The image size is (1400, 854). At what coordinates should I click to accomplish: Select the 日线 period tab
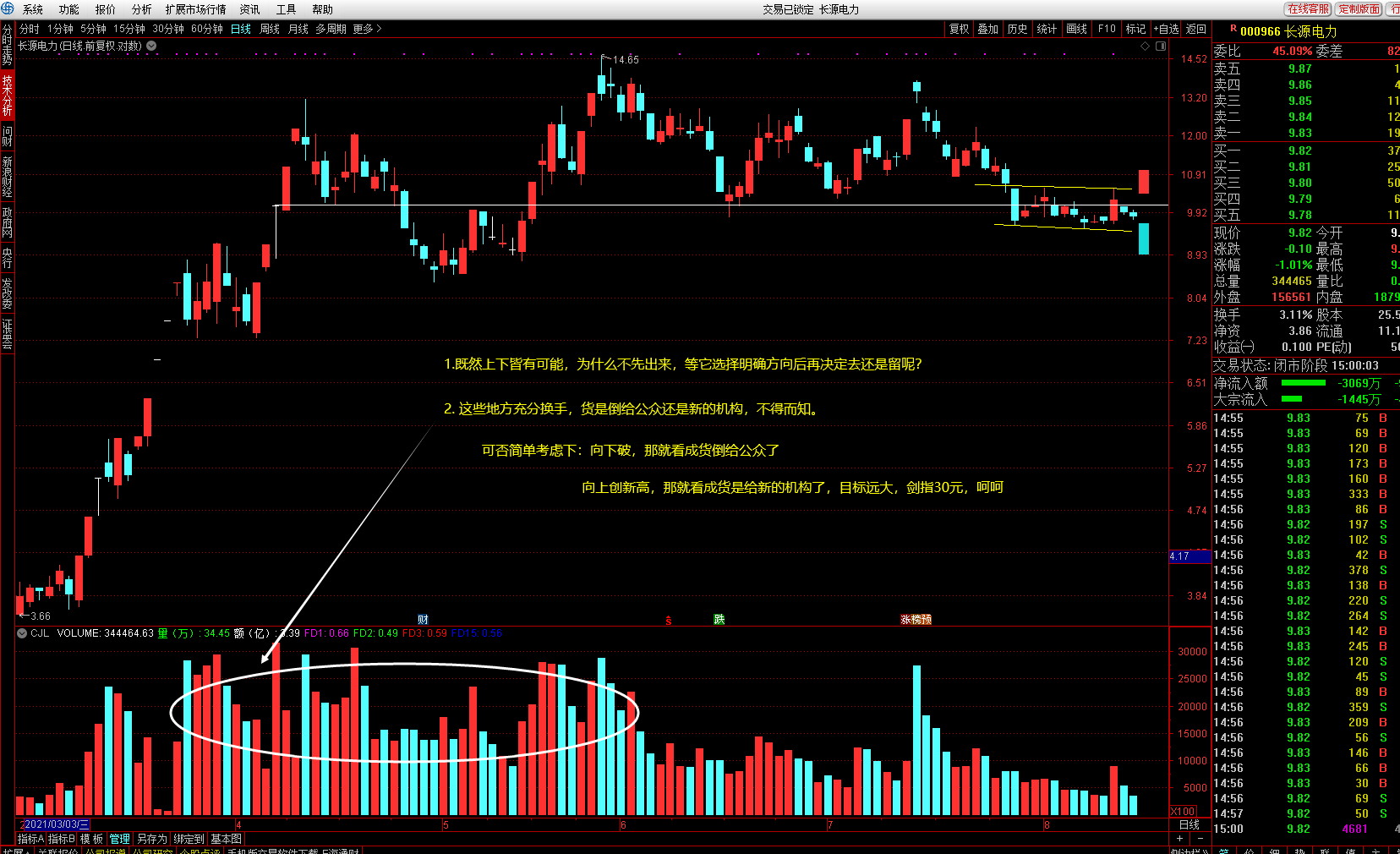(x=241, y=29)
